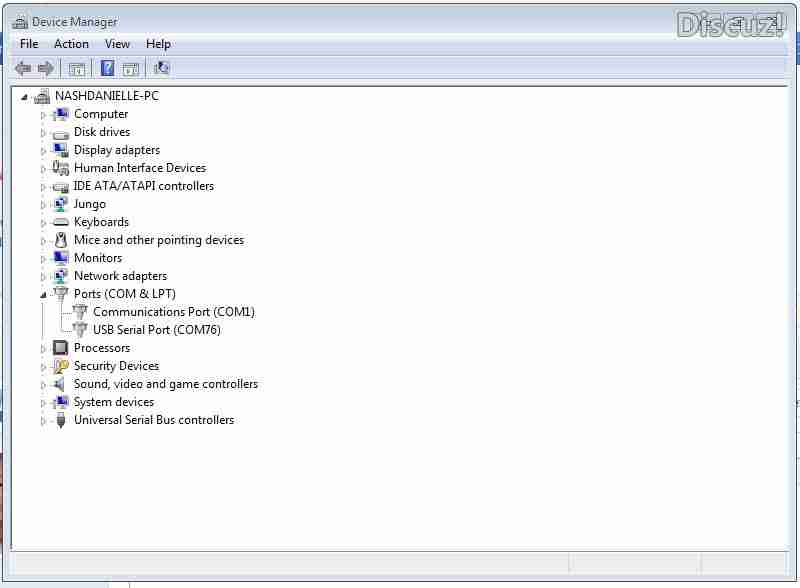Click the Network adapters icon
Image resolution: width=800 pixels, height=588 pixels.
click(x=62, y=275)
